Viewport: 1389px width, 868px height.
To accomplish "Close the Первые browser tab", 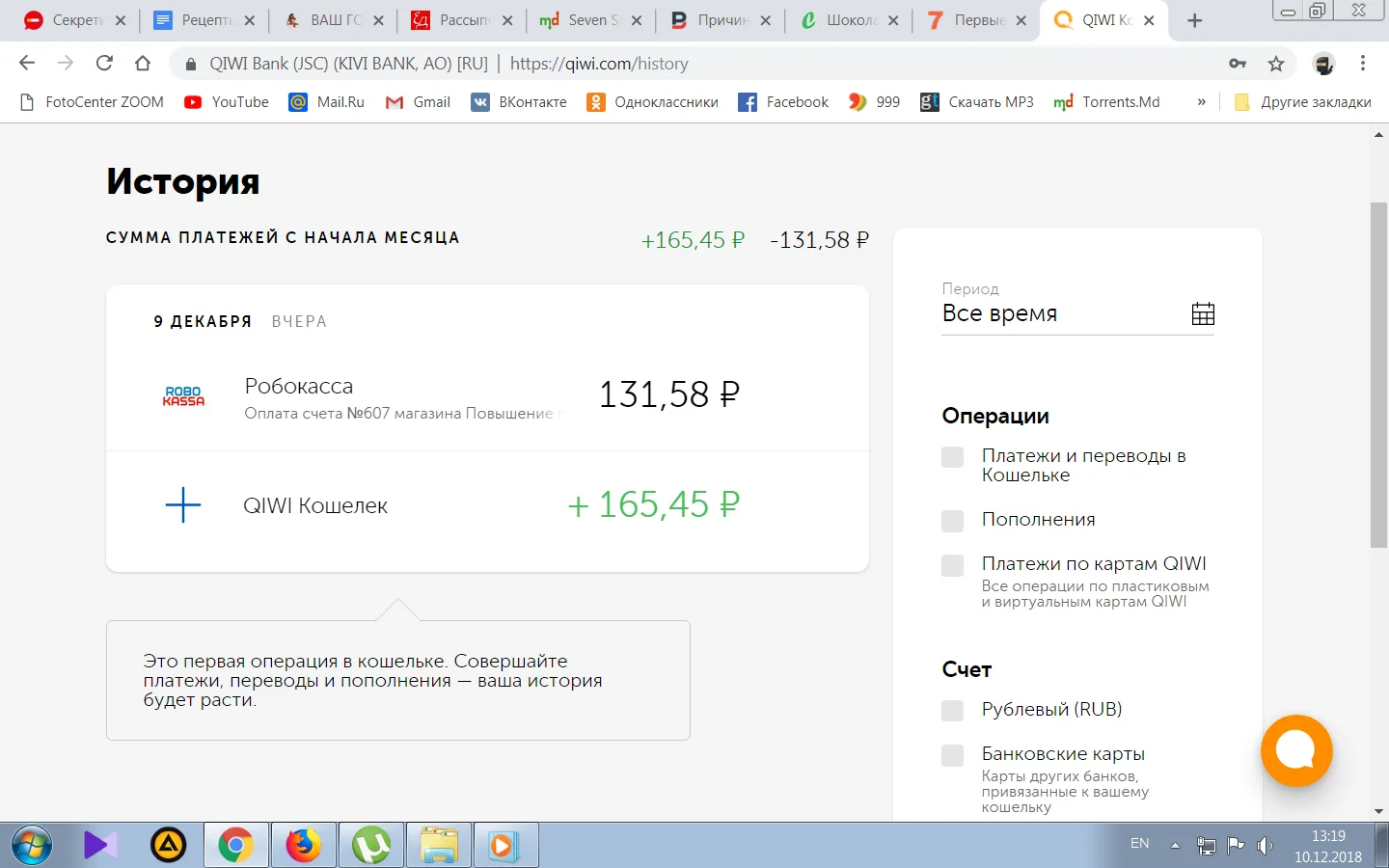I will pos(1021,20).
